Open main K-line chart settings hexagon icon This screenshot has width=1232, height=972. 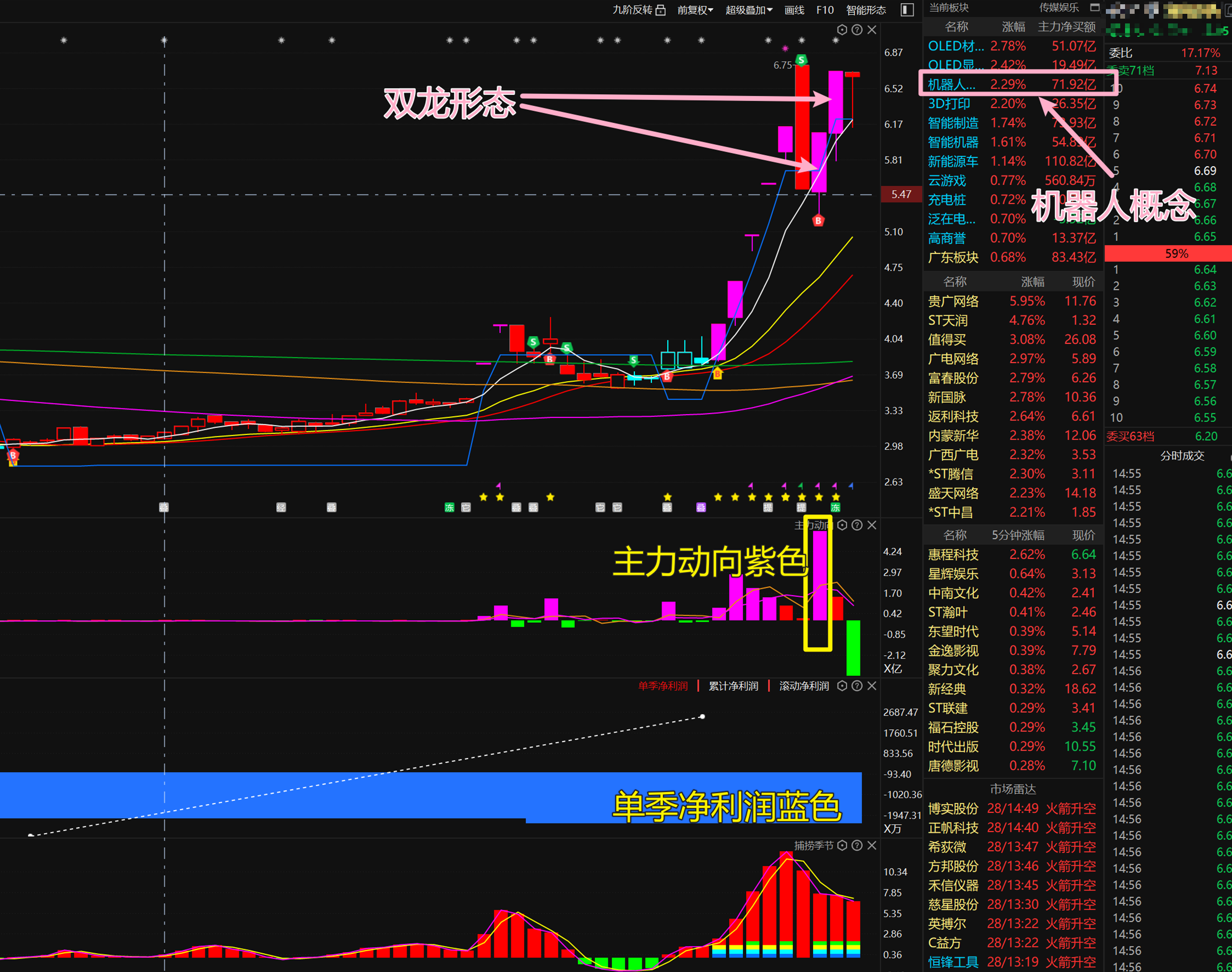(x=842, y=30)
